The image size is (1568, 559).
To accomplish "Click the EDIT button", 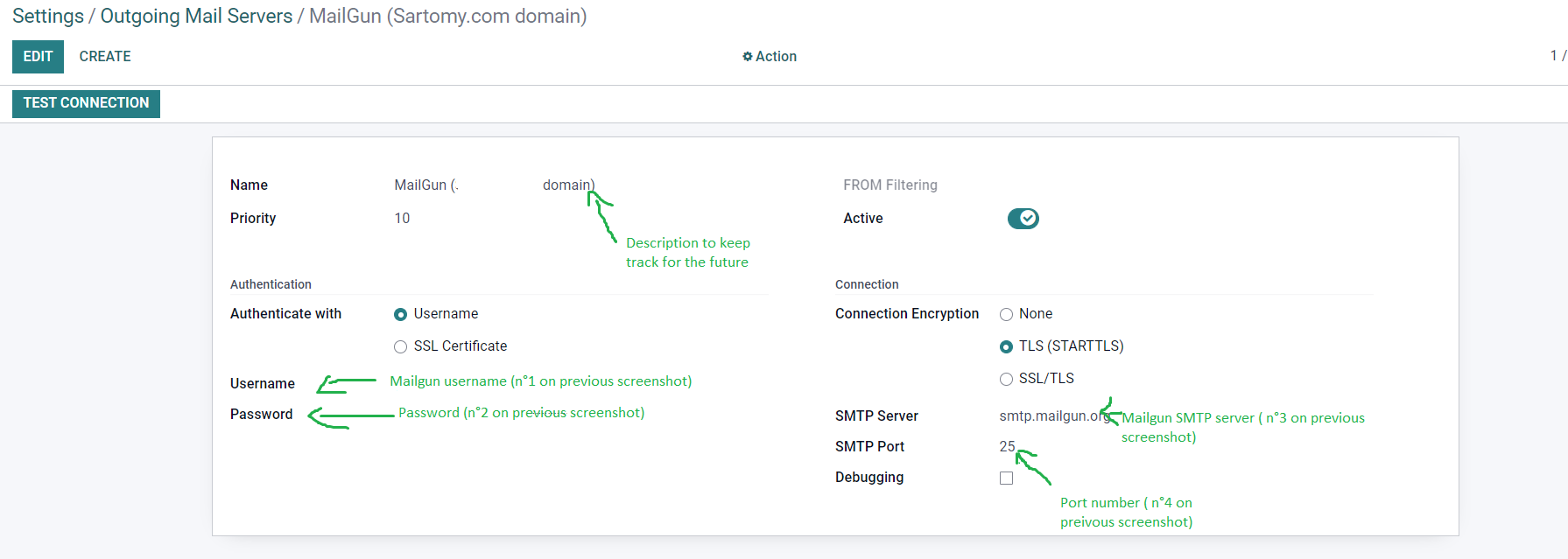I will click(38, 57).
